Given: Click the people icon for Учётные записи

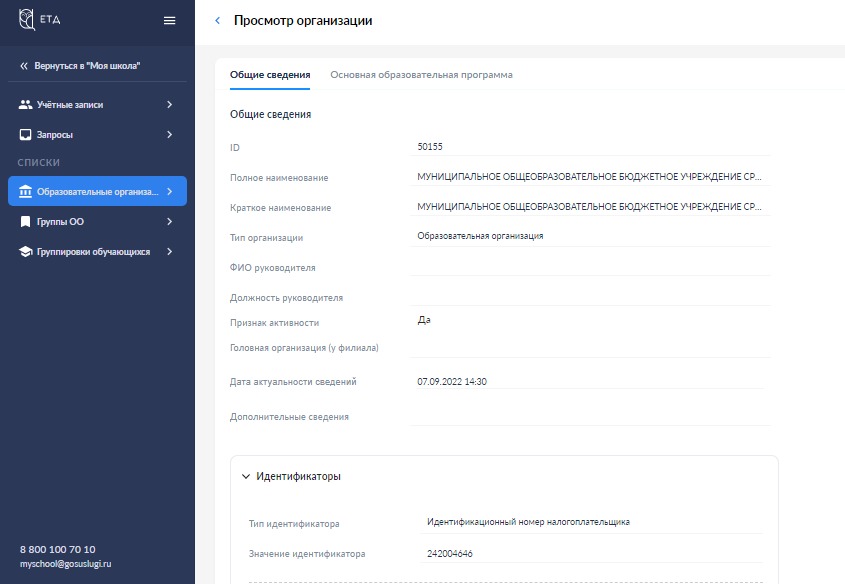Looking at the screenshot, I should (x=25, y=105).
